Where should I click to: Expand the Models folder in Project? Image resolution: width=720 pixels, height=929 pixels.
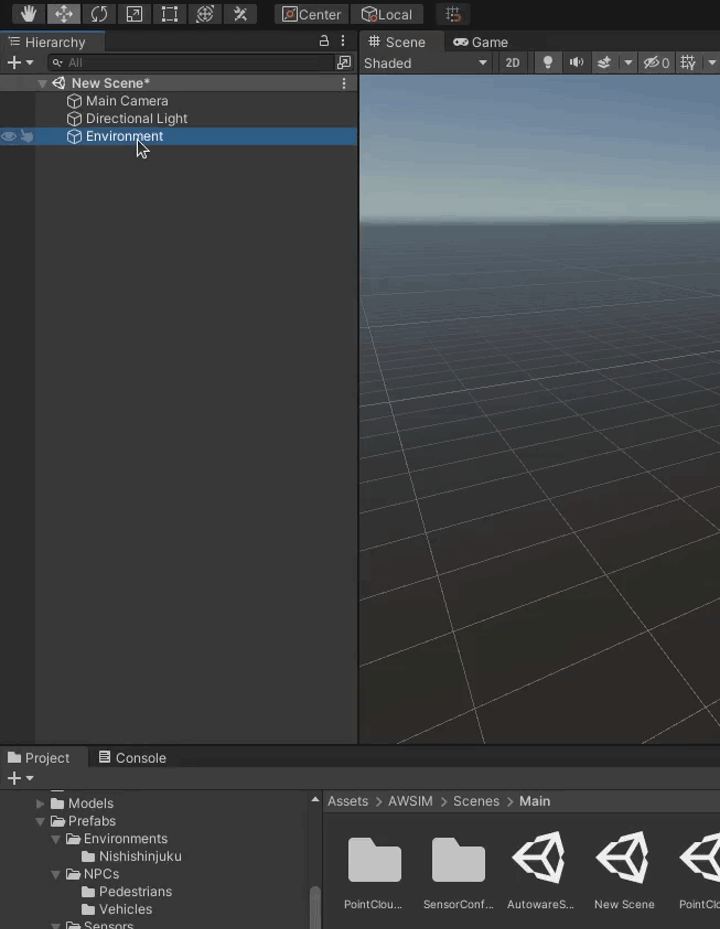[x=41, y=803]
